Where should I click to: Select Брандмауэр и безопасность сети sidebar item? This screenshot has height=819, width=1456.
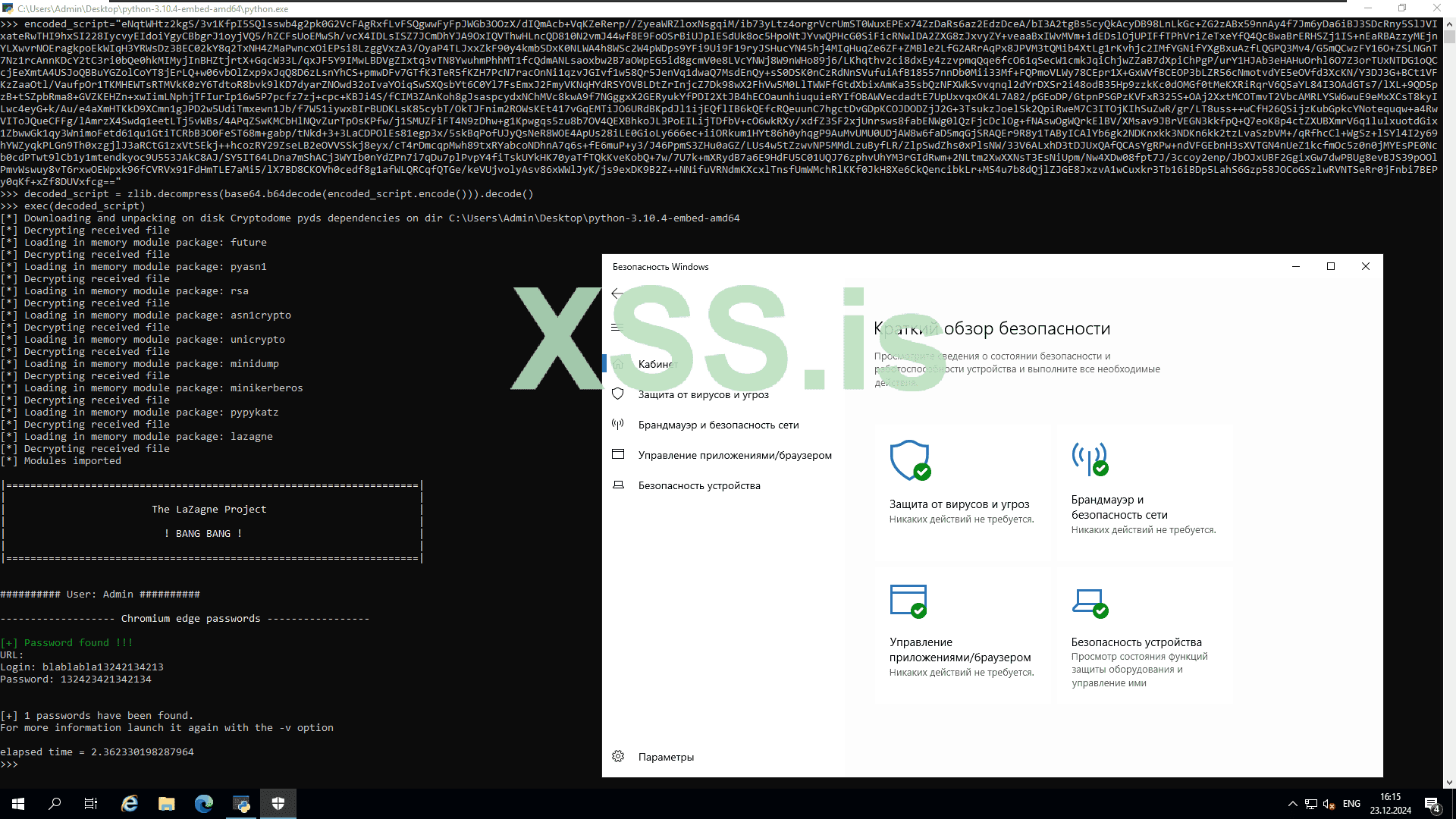(718, 425)
